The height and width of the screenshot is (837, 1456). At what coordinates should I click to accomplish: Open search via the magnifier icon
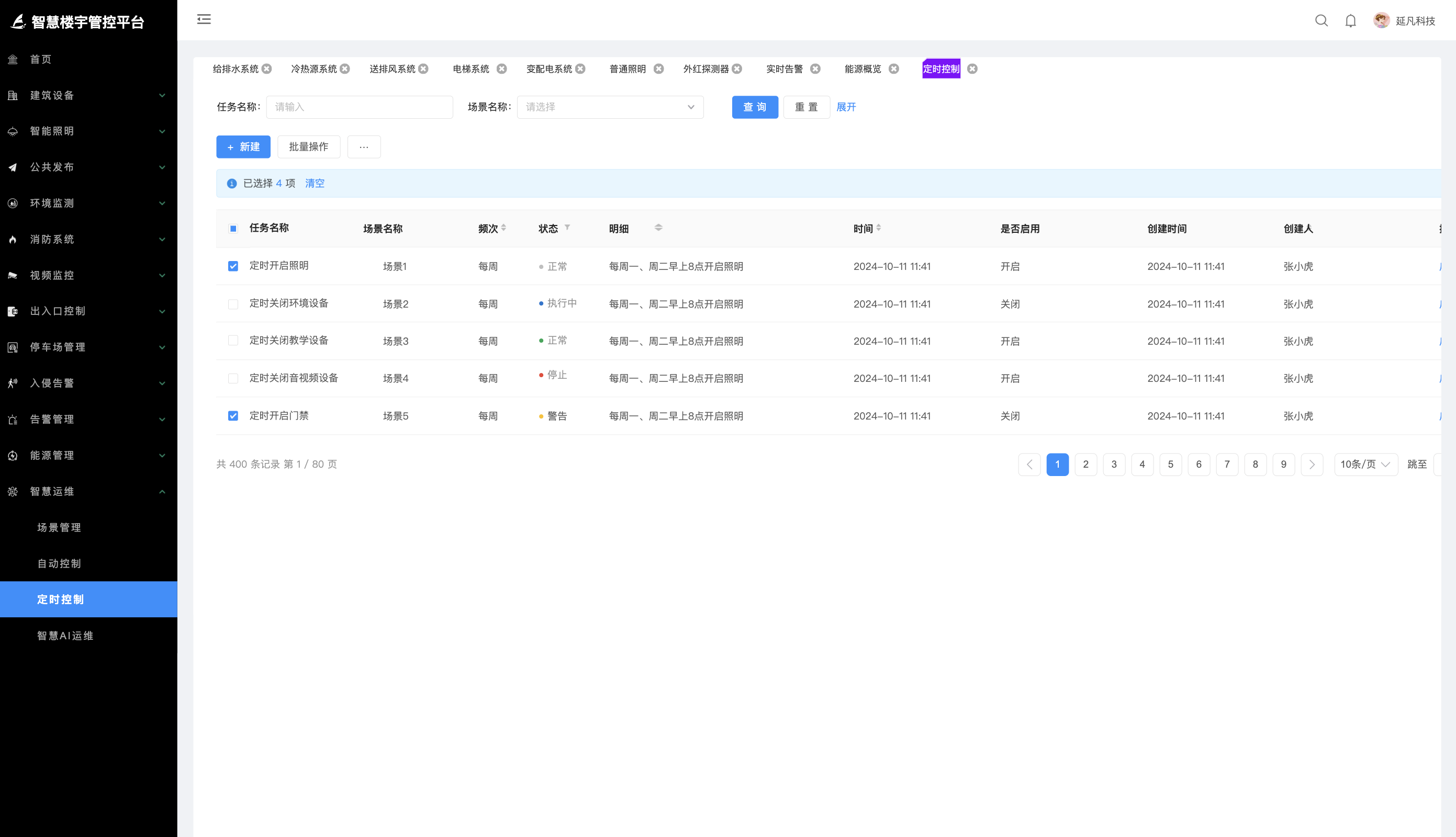[1321, 21]
